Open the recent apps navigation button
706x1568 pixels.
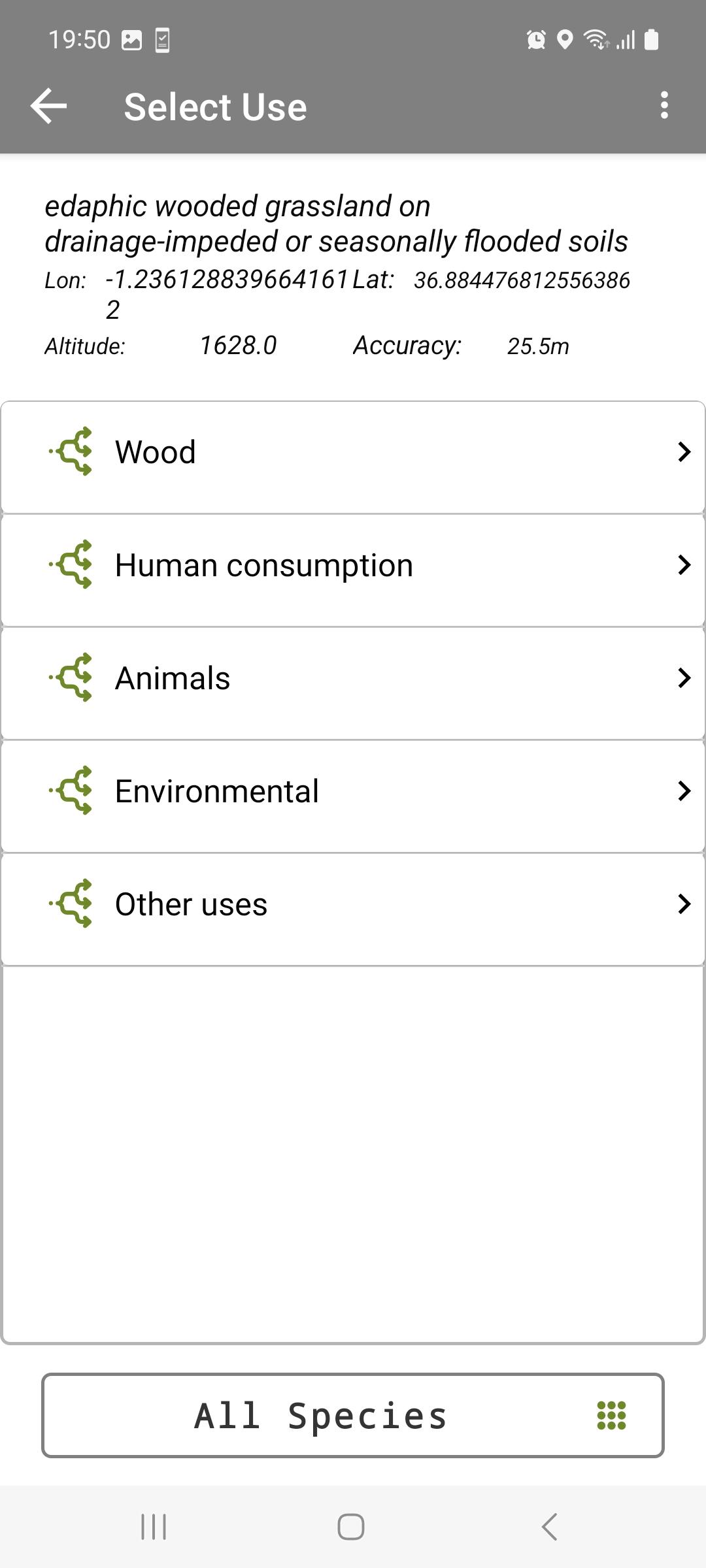tap(154, 1527)
